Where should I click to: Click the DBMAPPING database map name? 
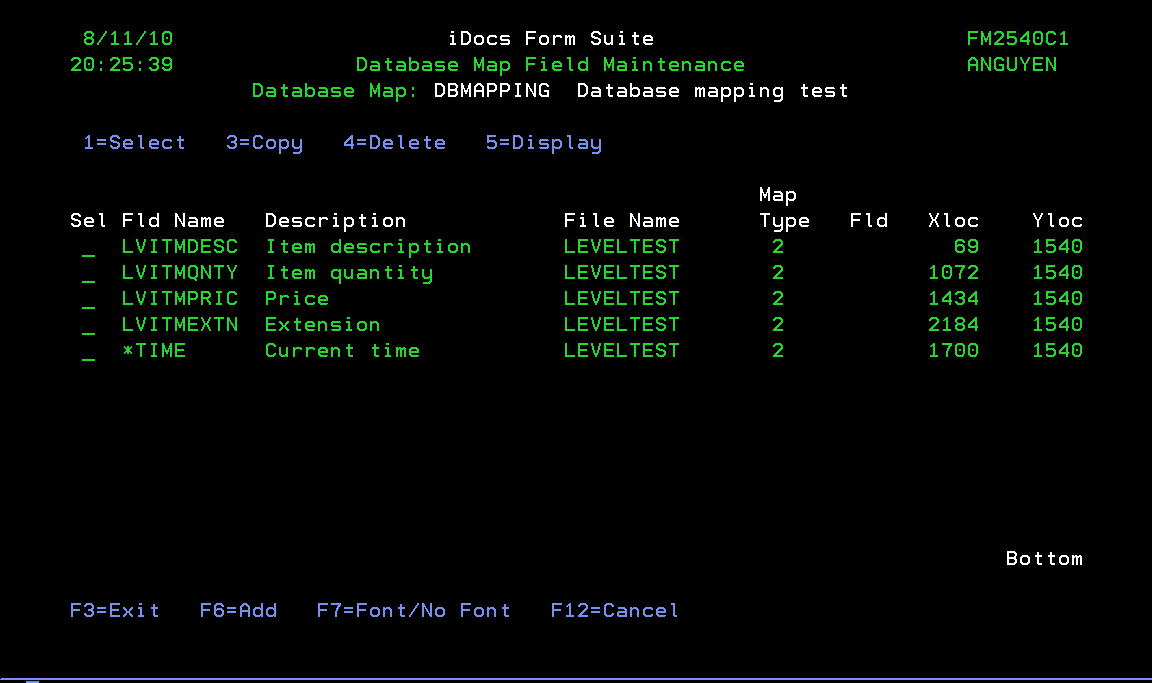(491, 91)
